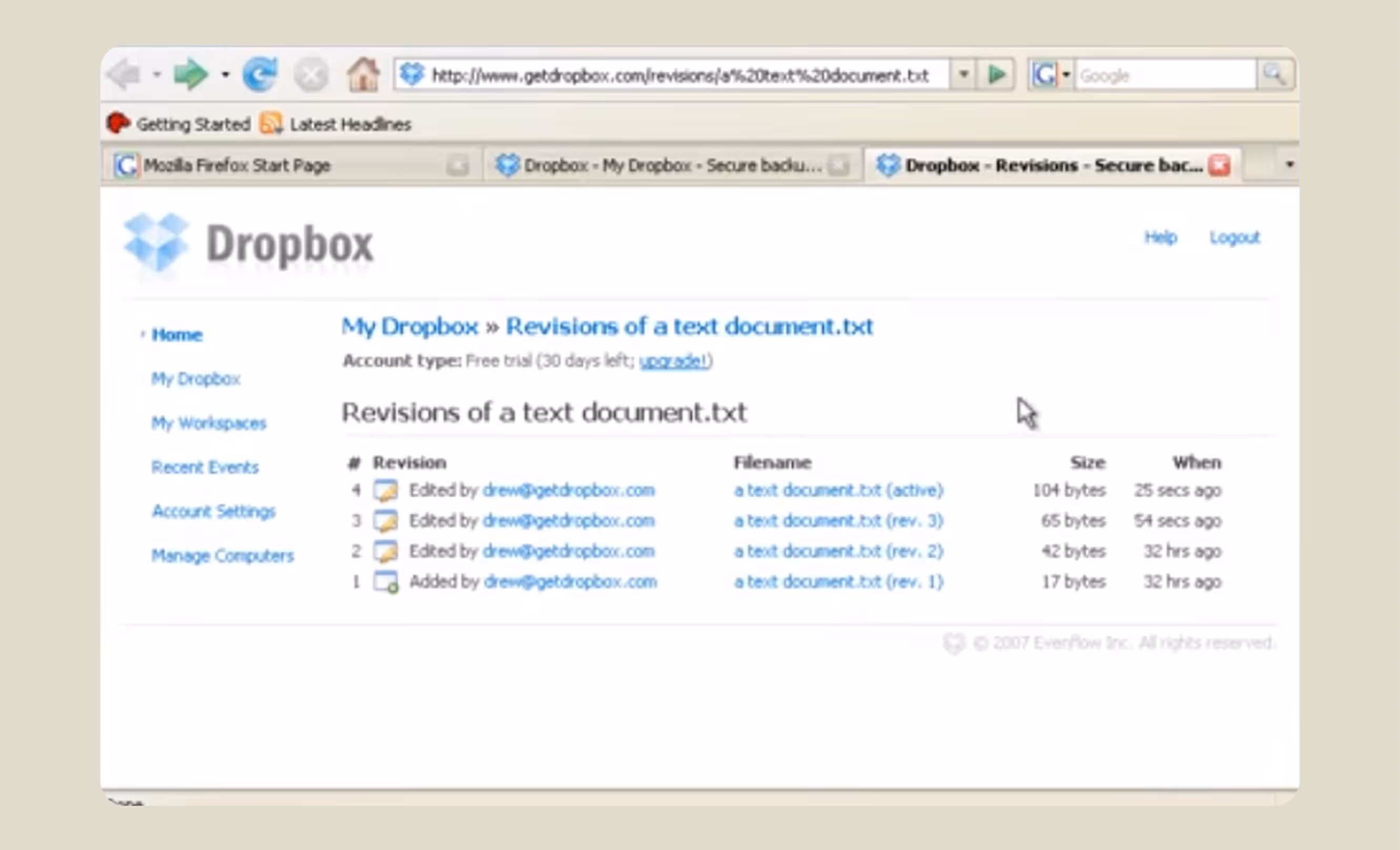This screenshot has height=850, width=1400.
Task: Go to the browser Home page icon
Action: pos(363,75)
